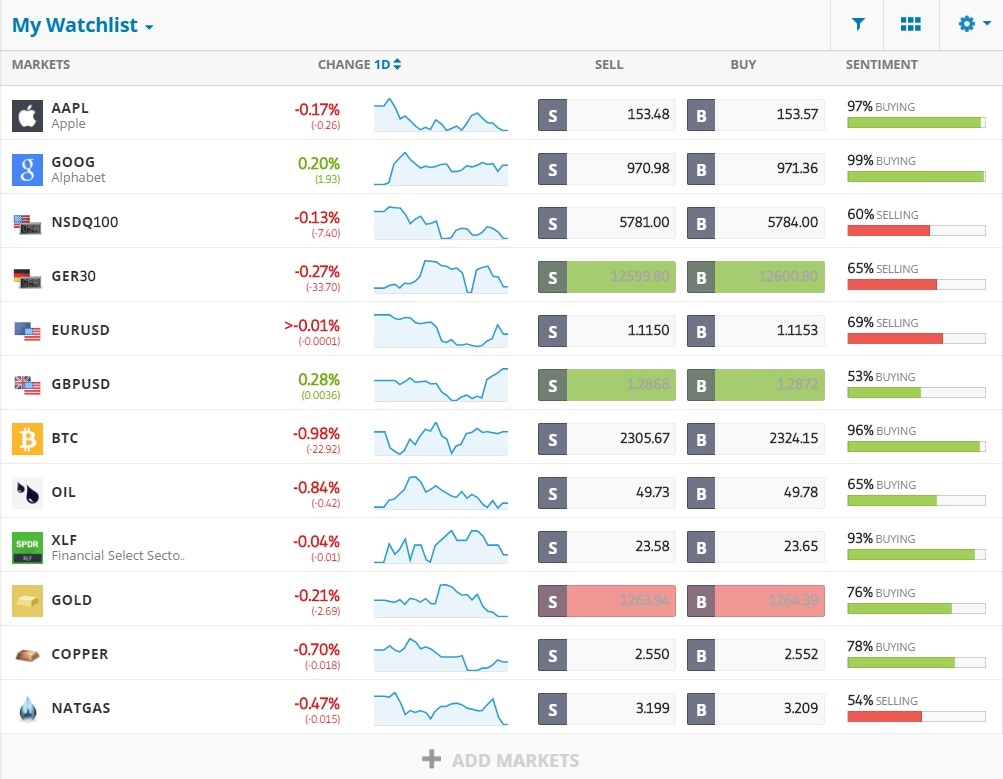Select the MARKETS column header

pos(40,64)
